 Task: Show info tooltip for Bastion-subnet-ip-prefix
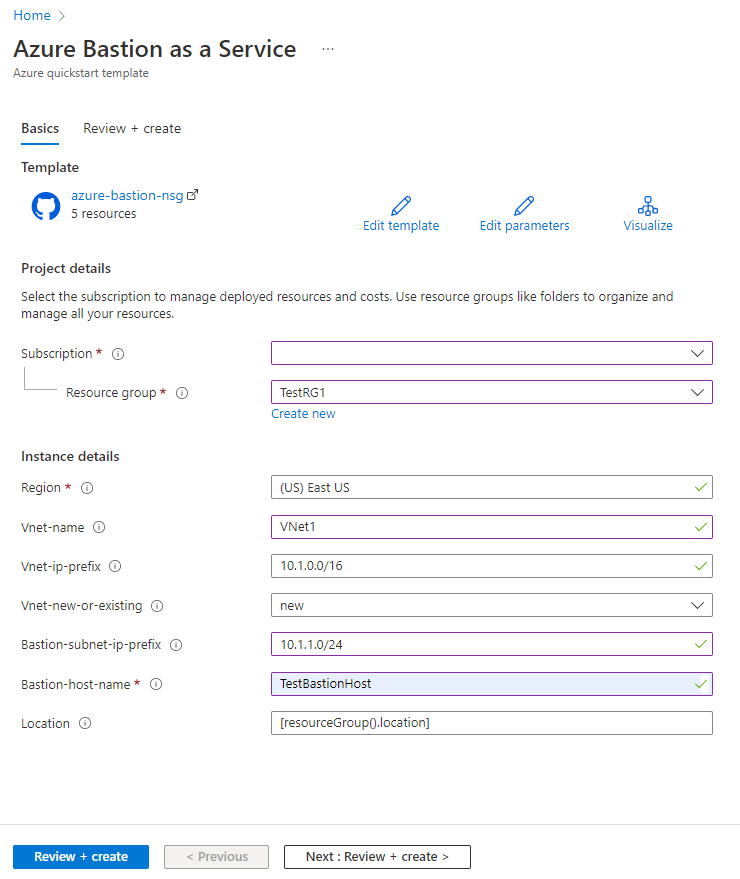[176, 645]
